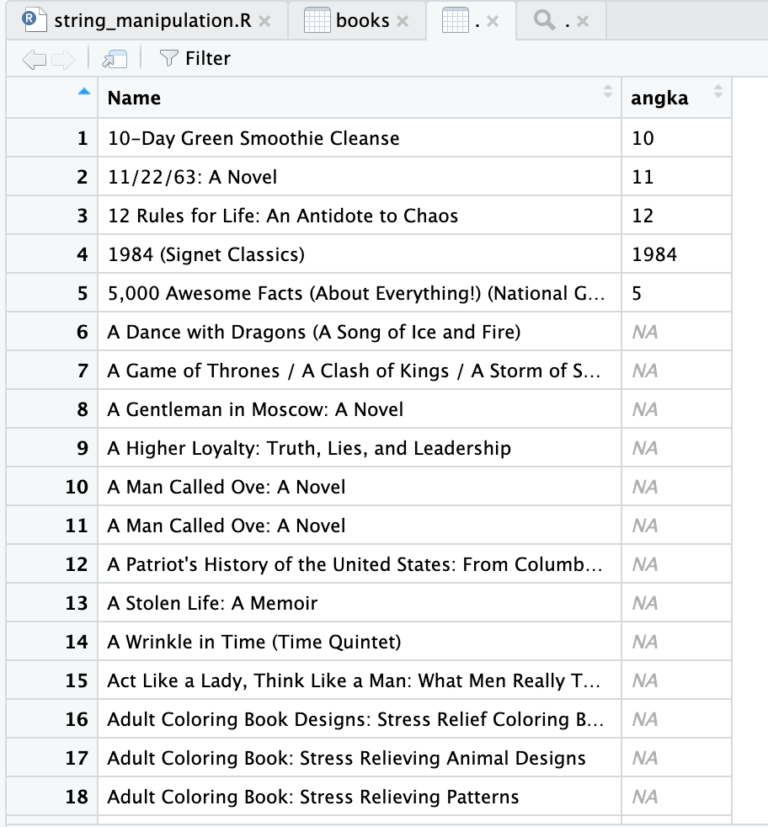Click the blue row-index sort triangle
The height and width of the screenshot is (827, 768).
point(83,92)
